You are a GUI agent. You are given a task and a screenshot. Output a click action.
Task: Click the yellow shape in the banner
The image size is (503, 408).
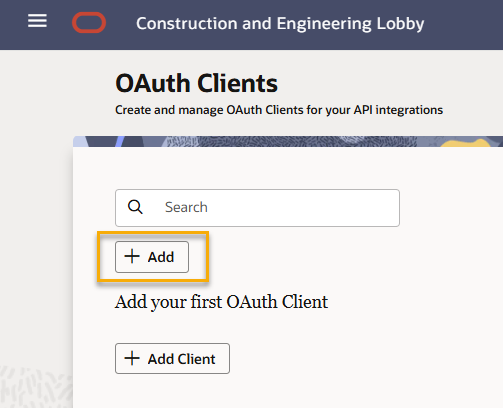[465, 143]
